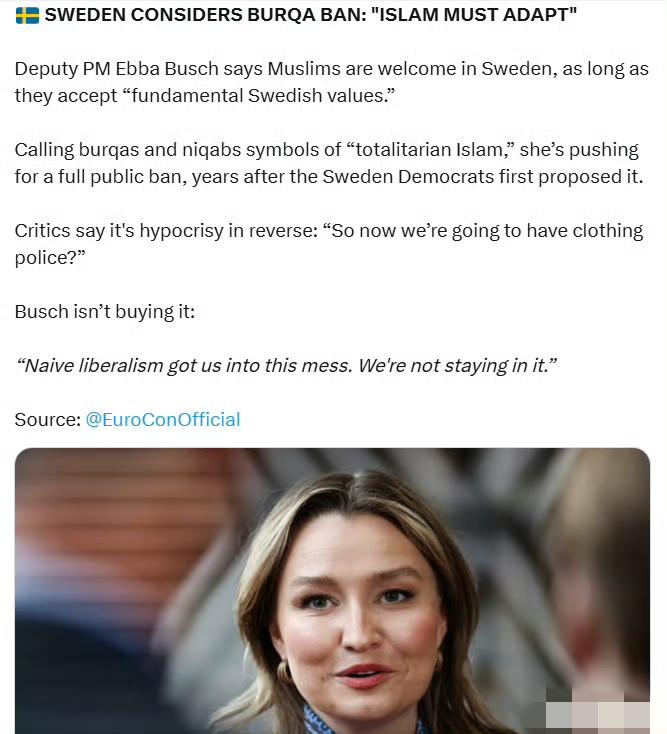Click the hoop earring in the photo
The width and height of the screenshot is (667, 734).
coord(284,672)
